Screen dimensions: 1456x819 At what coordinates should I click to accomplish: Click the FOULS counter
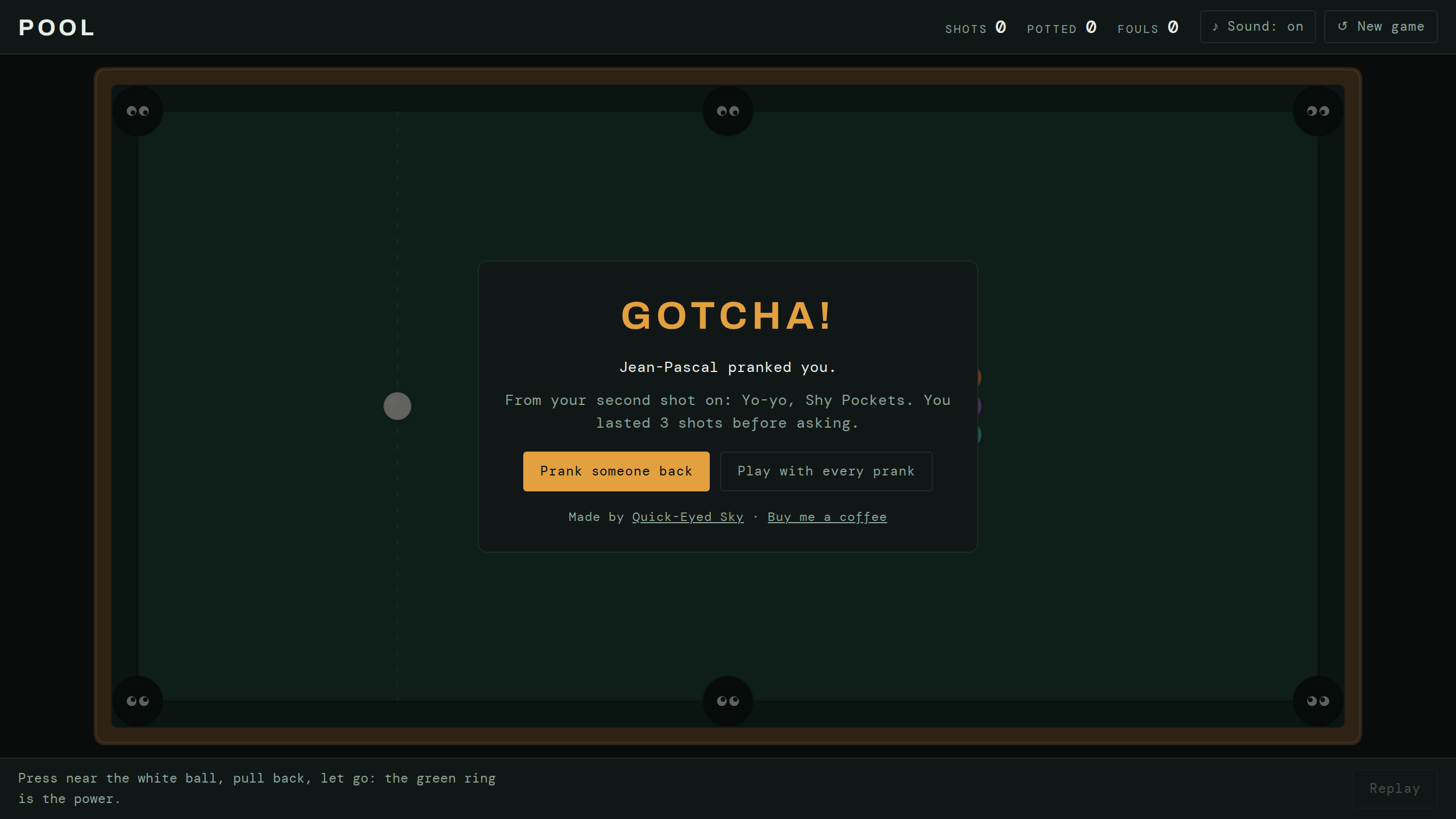point(1148,27)
